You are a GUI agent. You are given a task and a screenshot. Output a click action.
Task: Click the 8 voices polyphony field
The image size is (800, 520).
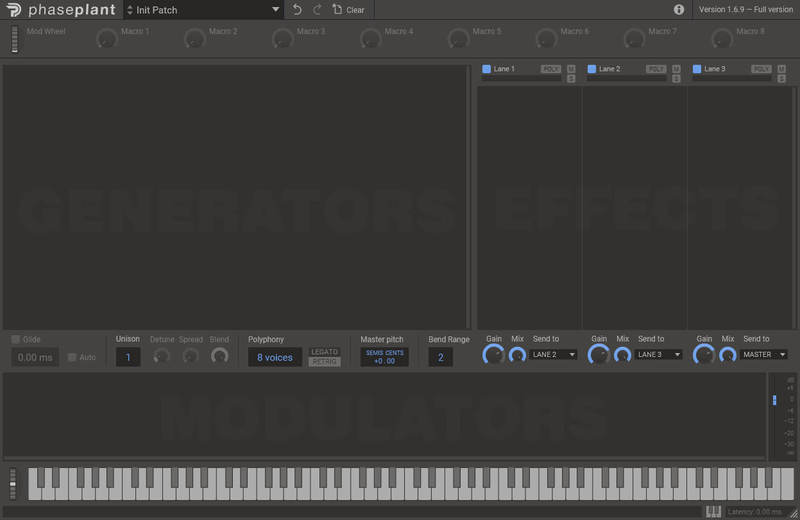(x=275, y=357)
